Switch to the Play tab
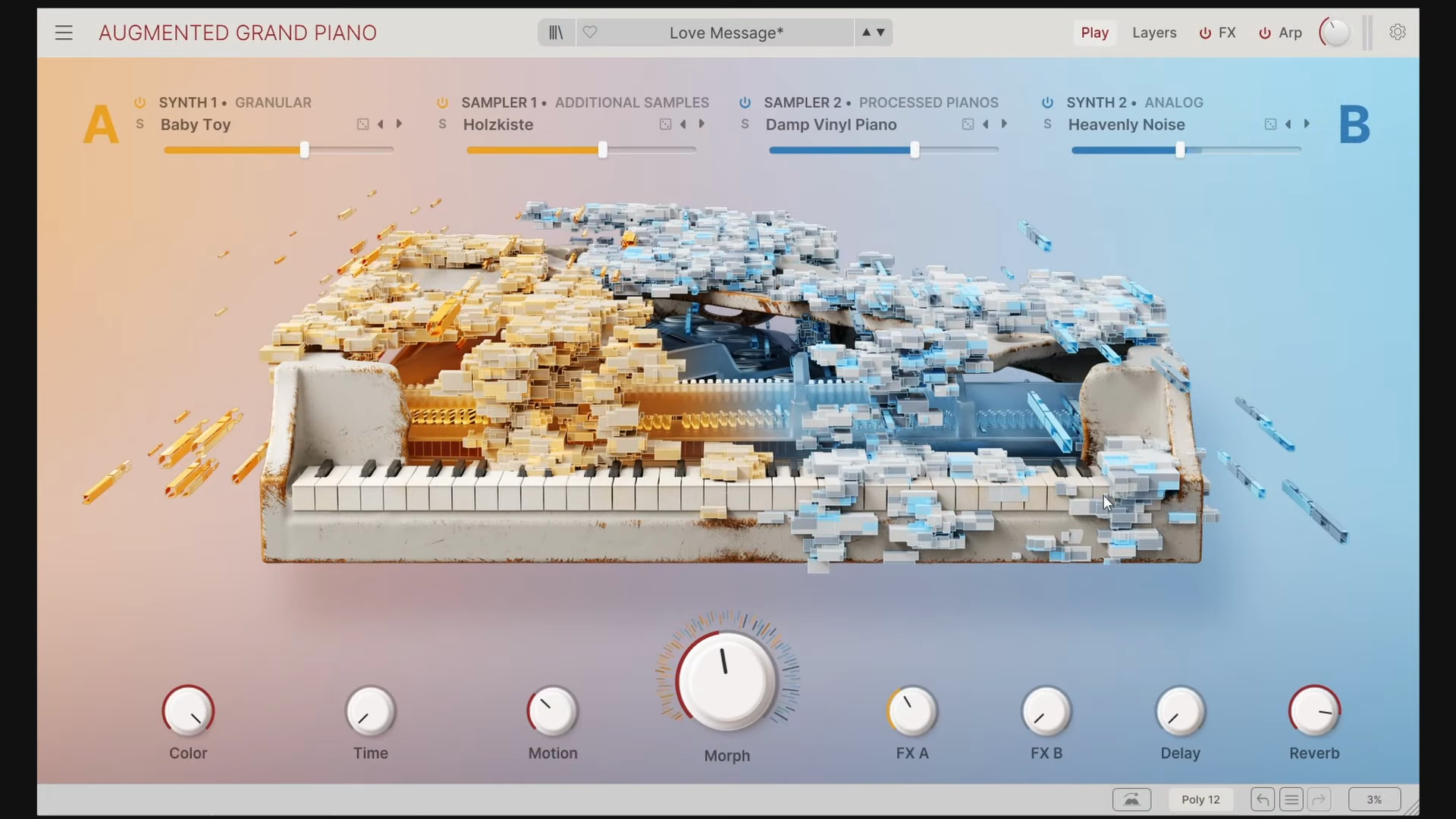1456x819 pixels. (1094, 33)
